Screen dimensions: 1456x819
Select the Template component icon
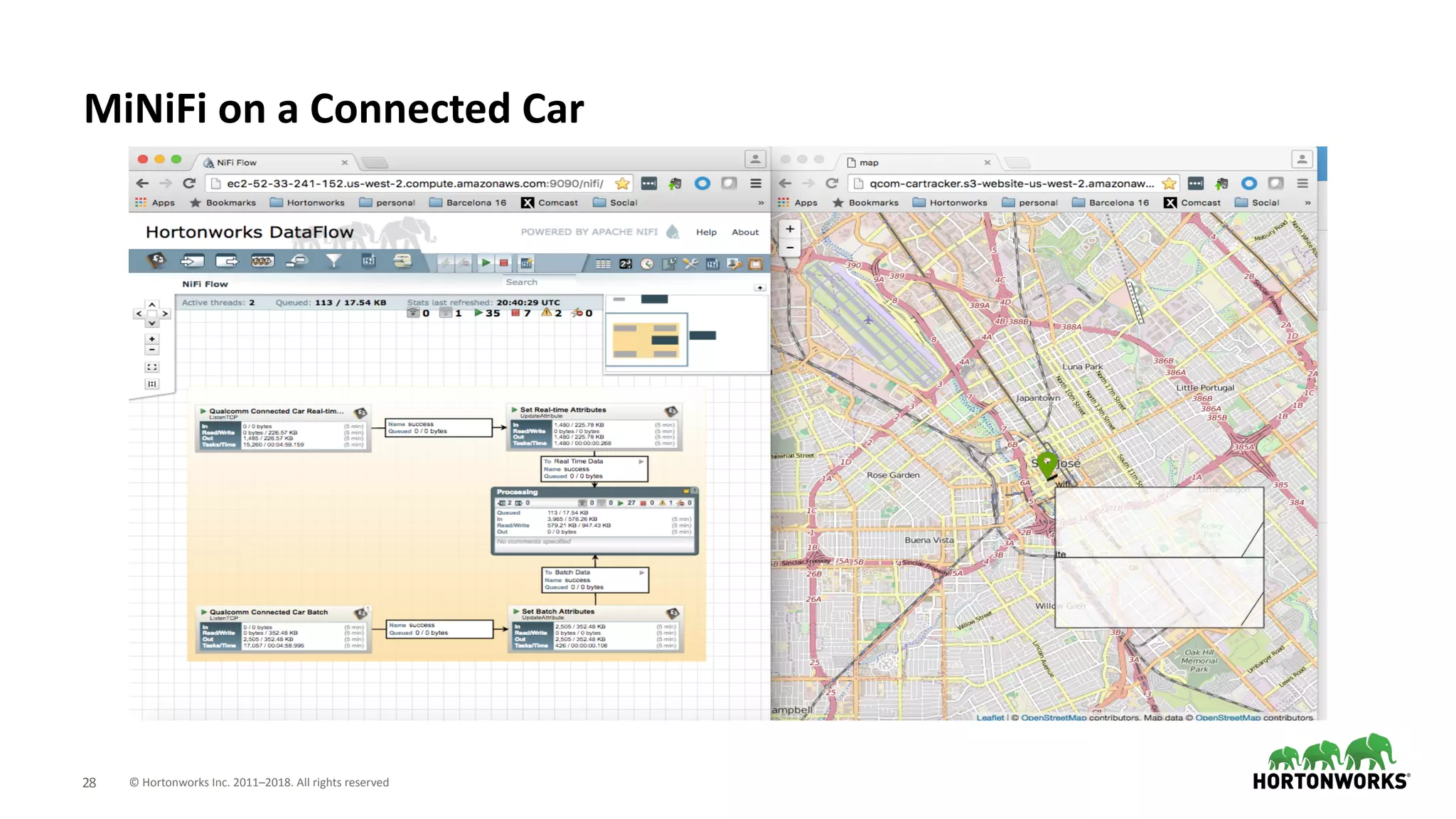click(368, 261)
